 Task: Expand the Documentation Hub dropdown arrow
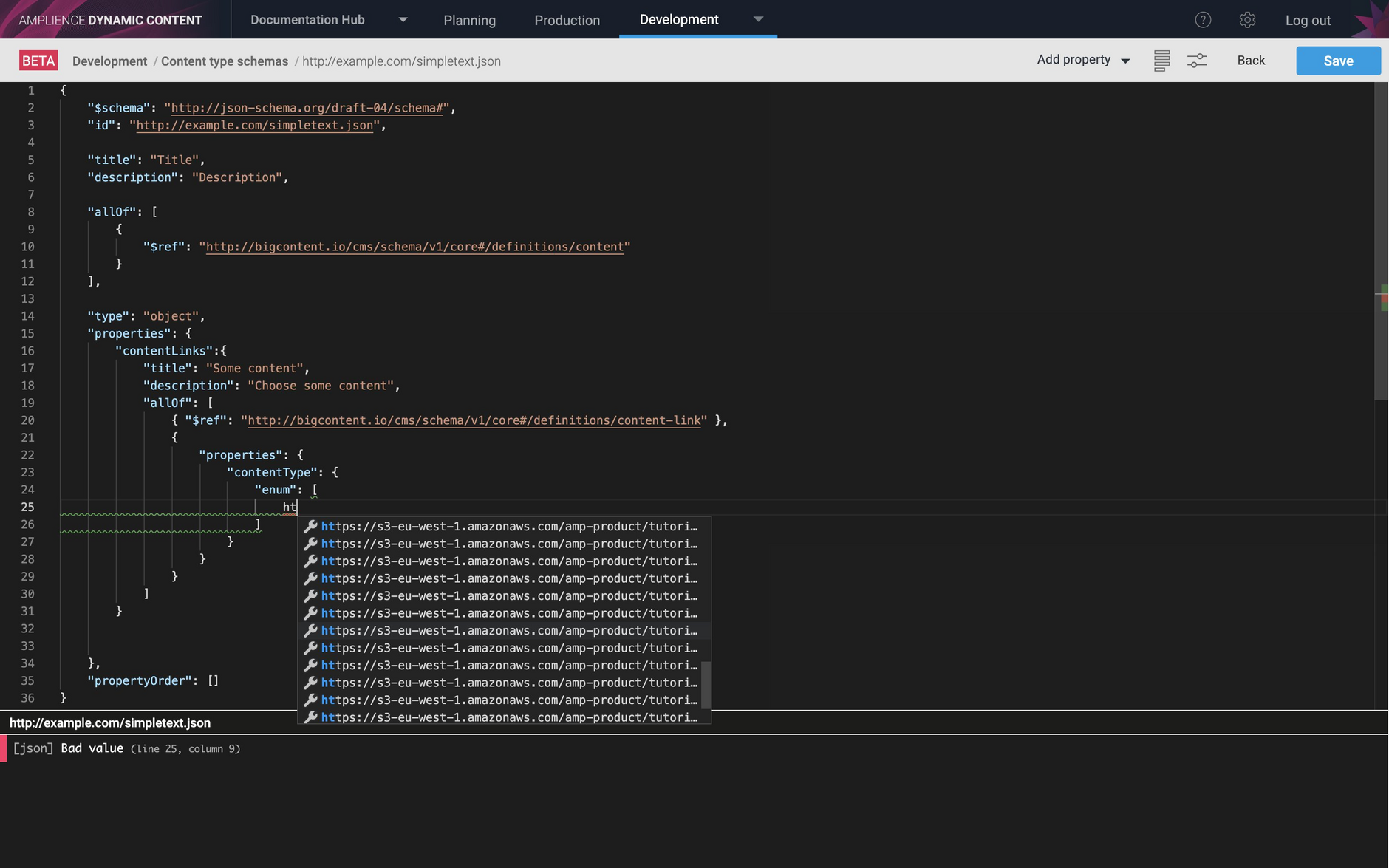coord(403,20)
